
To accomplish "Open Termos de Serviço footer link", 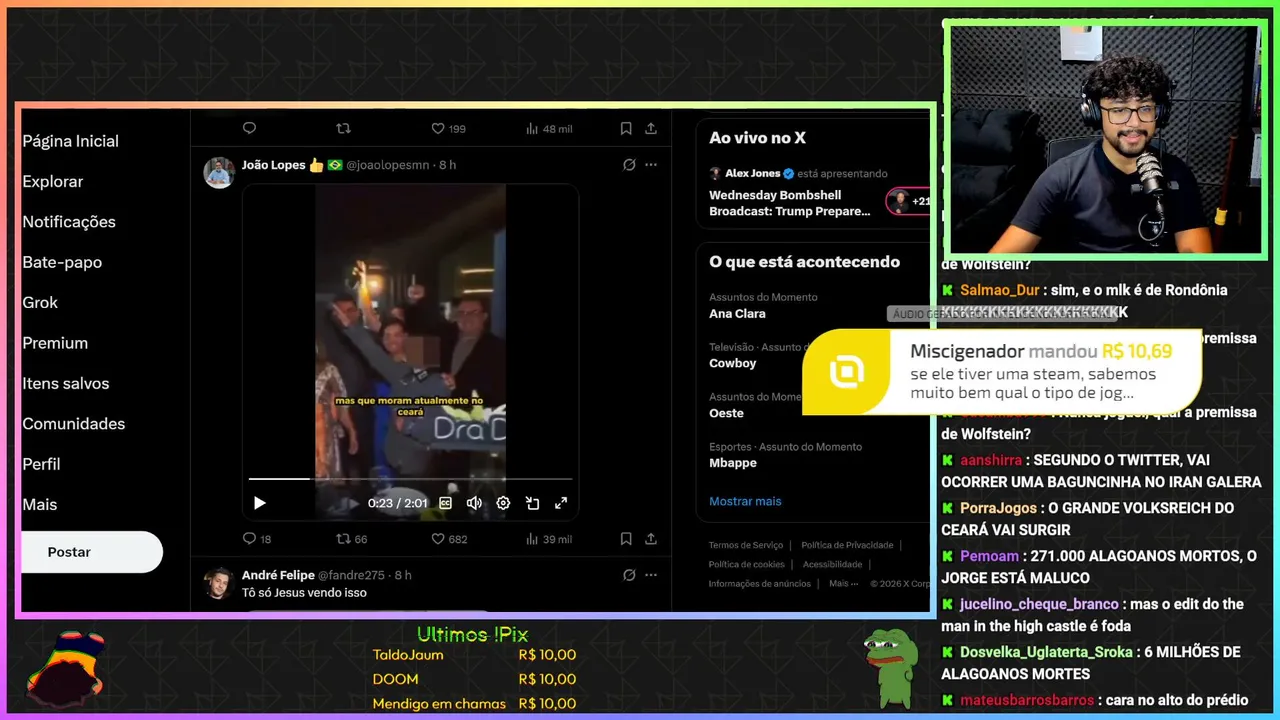I will (x=746, y=545).
